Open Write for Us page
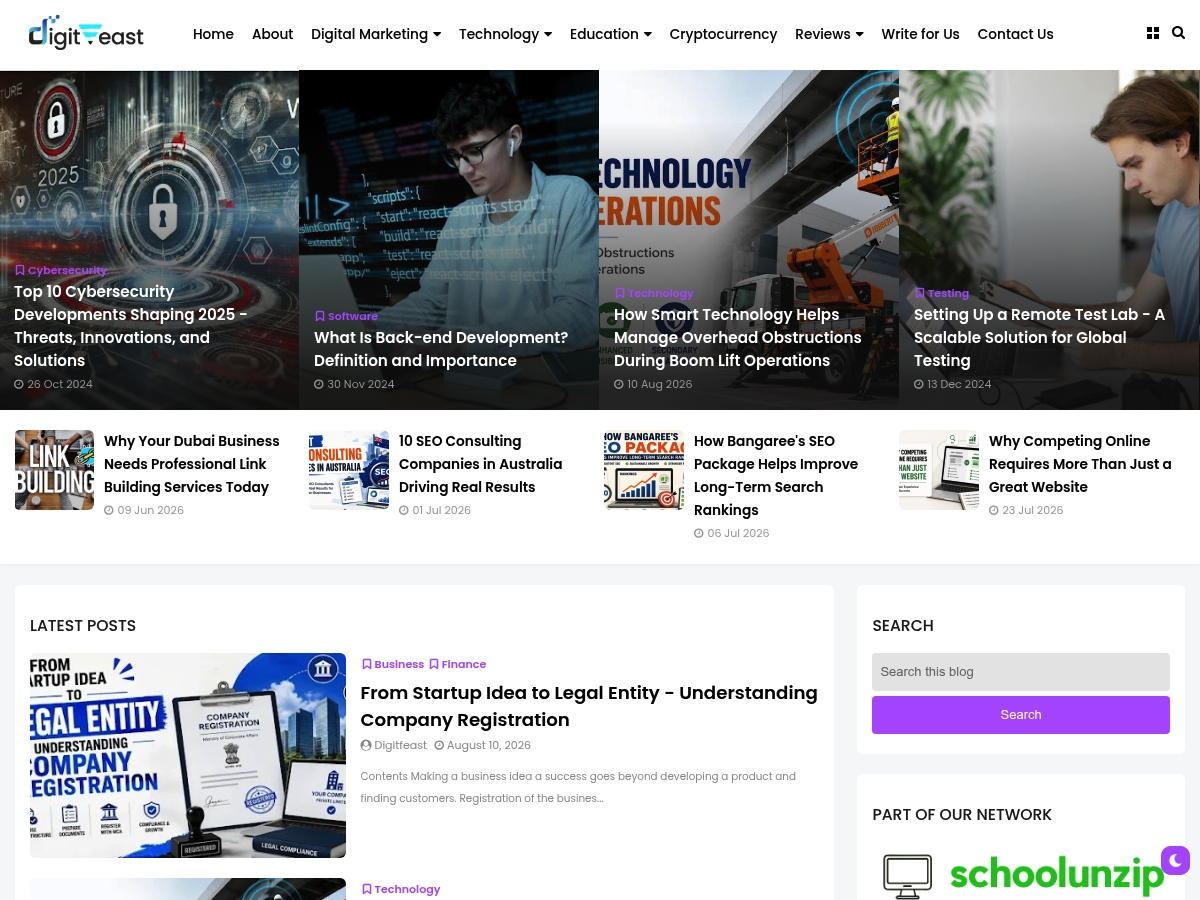This screenshot has width=1200, height=900. [x=920, y=34]
